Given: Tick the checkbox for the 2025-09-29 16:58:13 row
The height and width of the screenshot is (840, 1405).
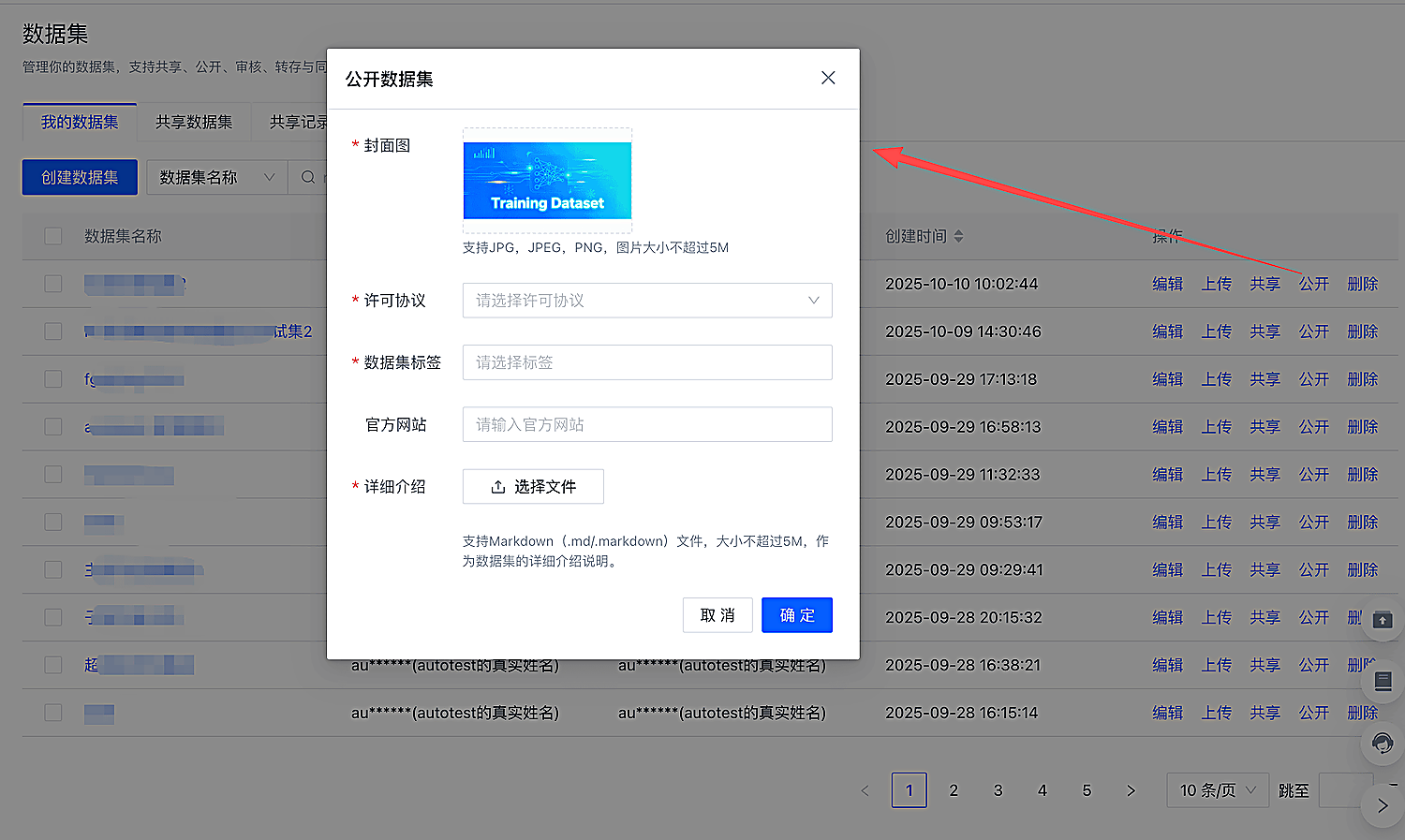Looking at the screenshot, I should pos(53,427).
